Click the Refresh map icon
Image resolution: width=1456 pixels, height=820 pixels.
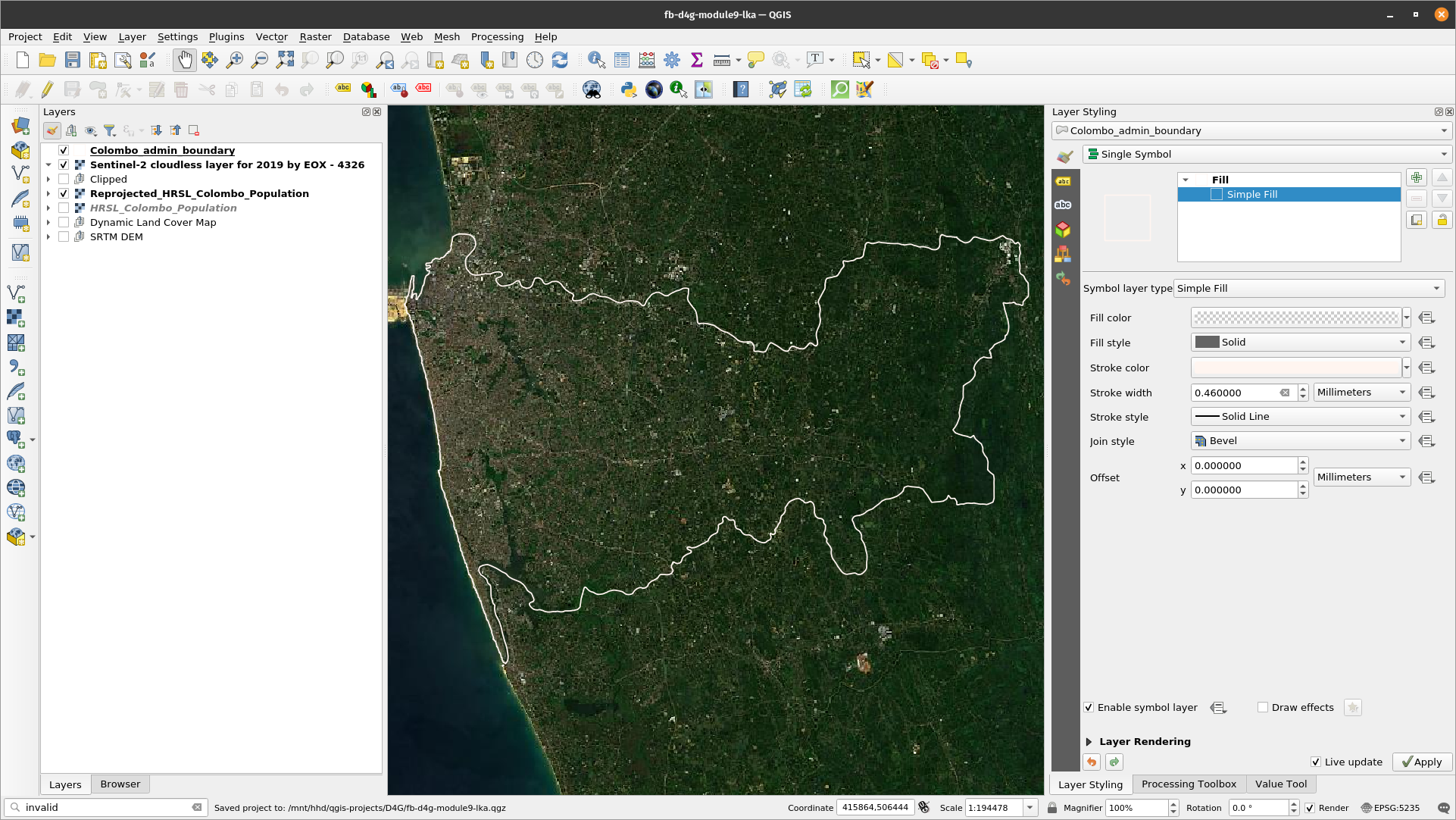tap(560, 61)
